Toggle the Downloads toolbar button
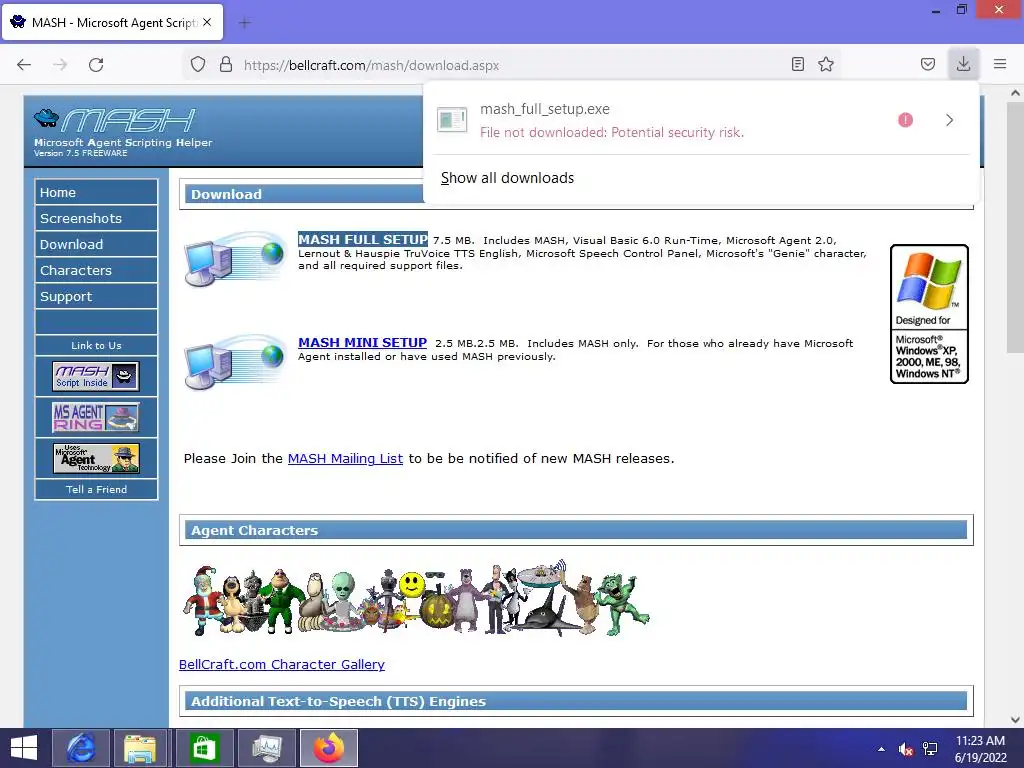The height and width of the screenshot is (768, 1024). [x=963, y=64]
